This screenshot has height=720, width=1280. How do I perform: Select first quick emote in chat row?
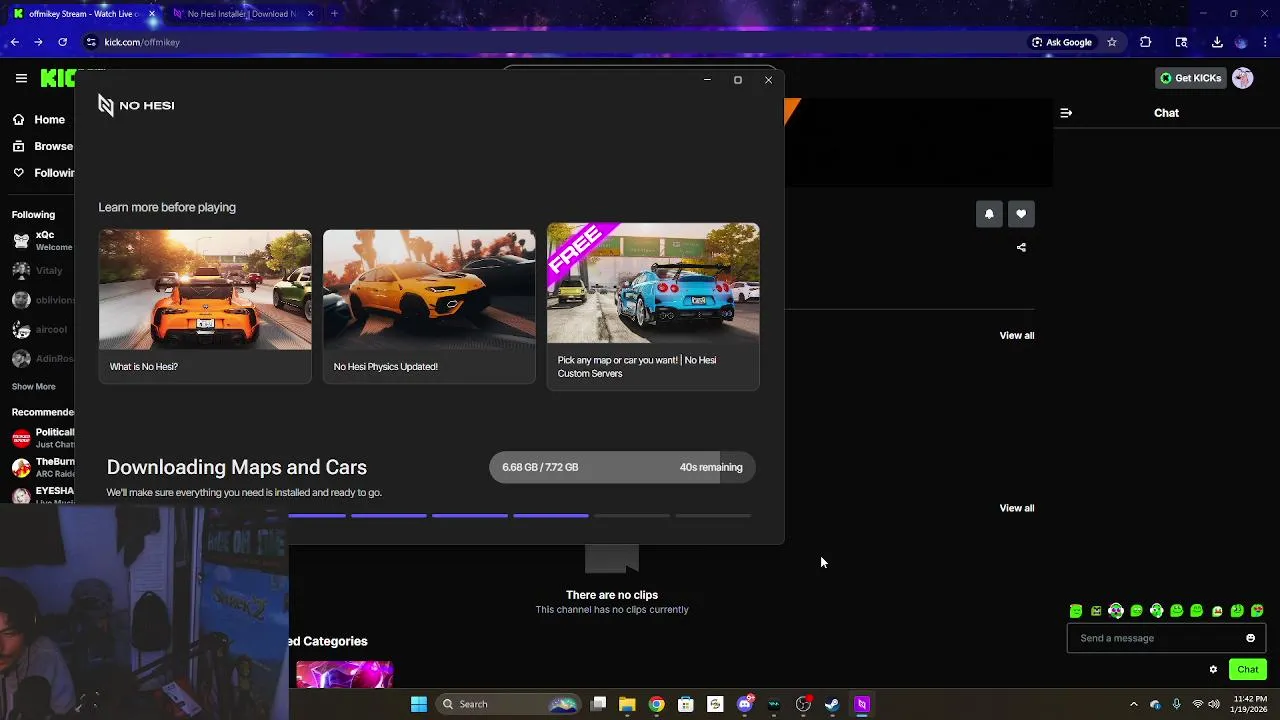(x=1076, y=611)
